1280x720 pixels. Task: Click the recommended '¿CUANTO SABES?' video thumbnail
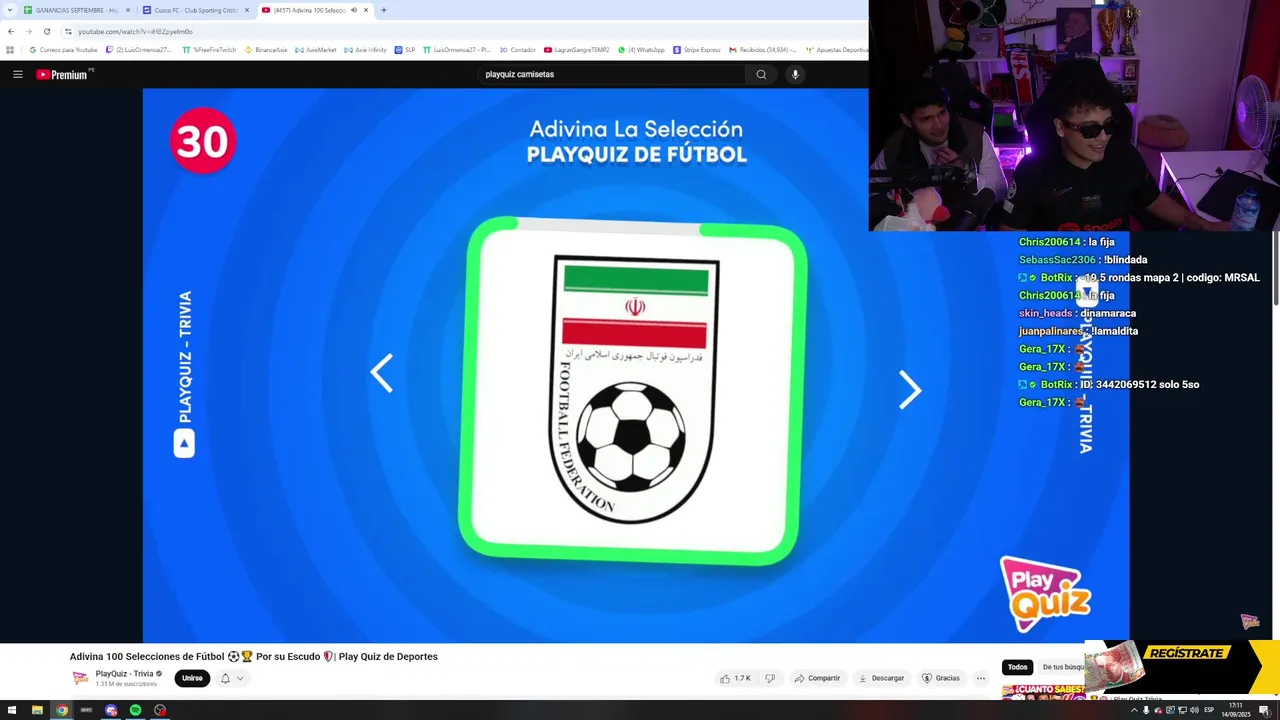1043,692
